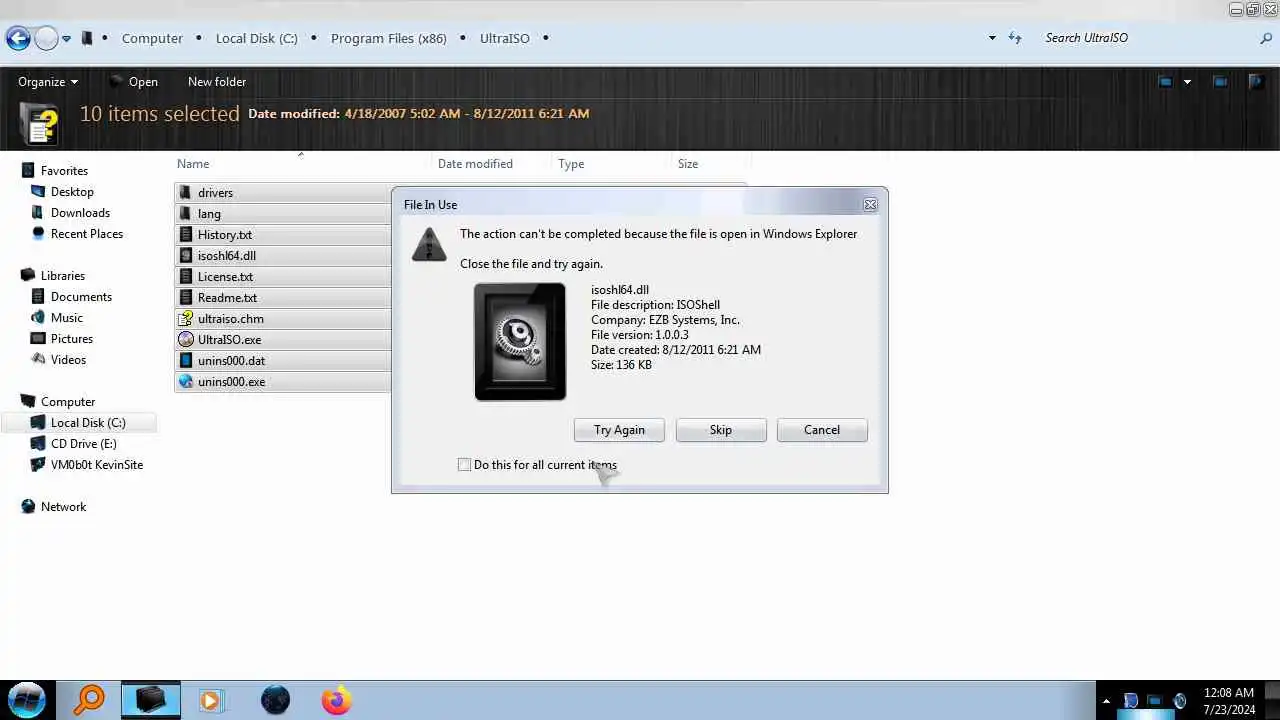Select unins000.exe uninstaller icon

pos(186,382)
